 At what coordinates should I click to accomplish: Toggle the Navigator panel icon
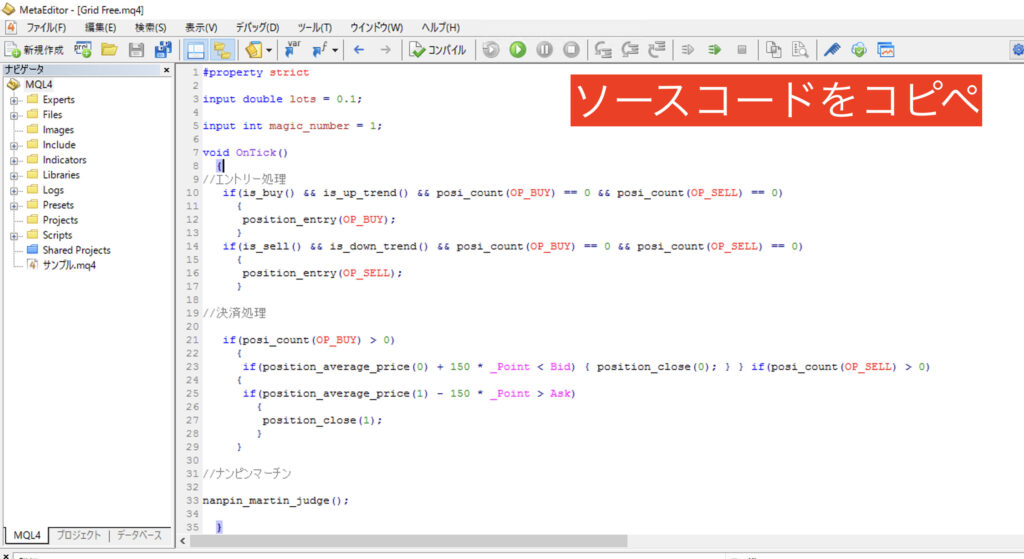pyautogui.click(x=222, y=50)
